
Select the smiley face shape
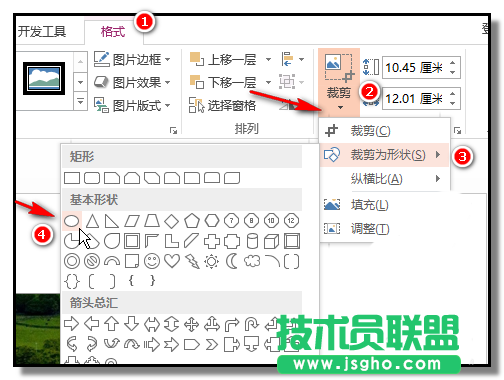click(x=152, y=261)
